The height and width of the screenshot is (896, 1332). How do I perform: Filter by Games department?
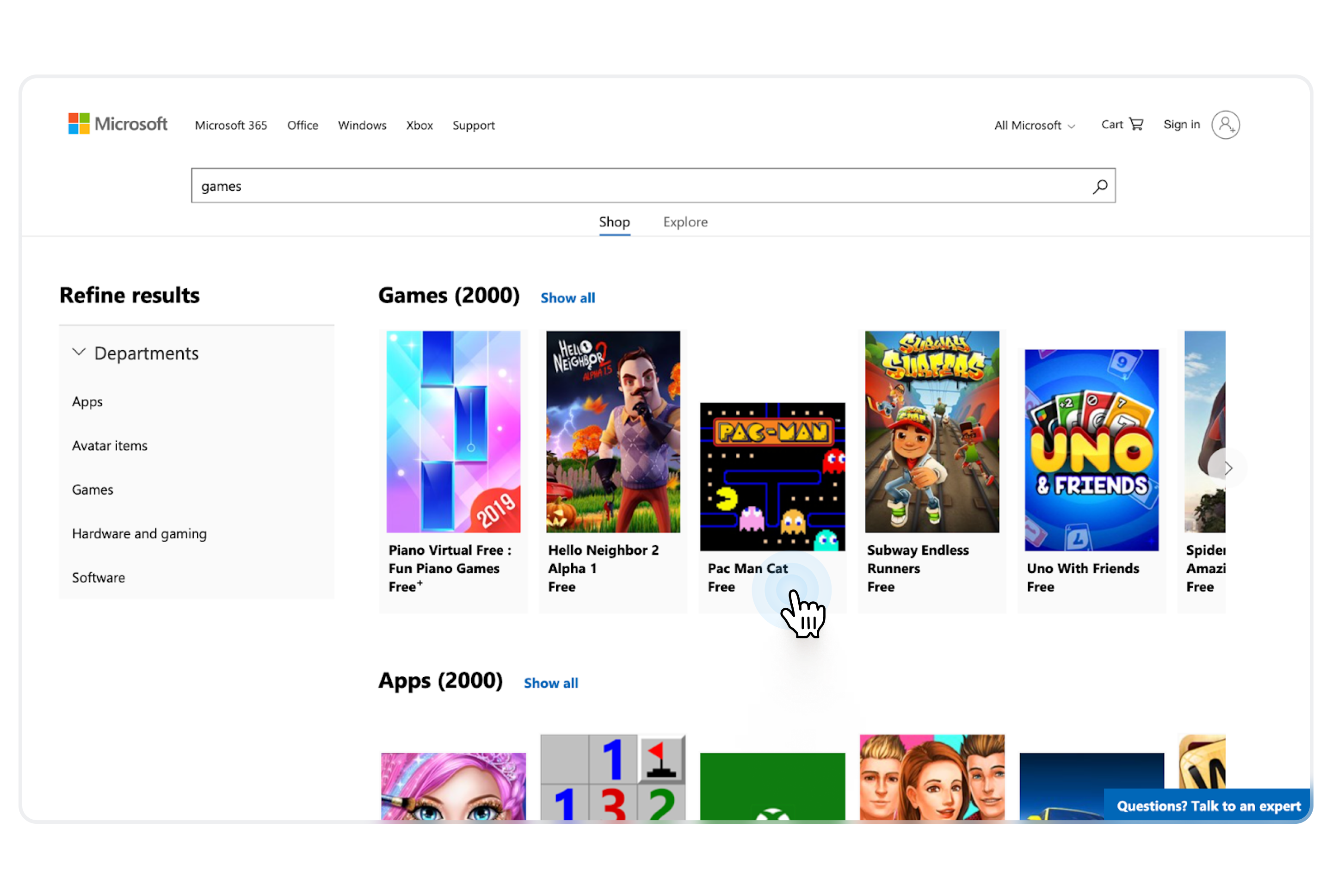pos(92,490)
